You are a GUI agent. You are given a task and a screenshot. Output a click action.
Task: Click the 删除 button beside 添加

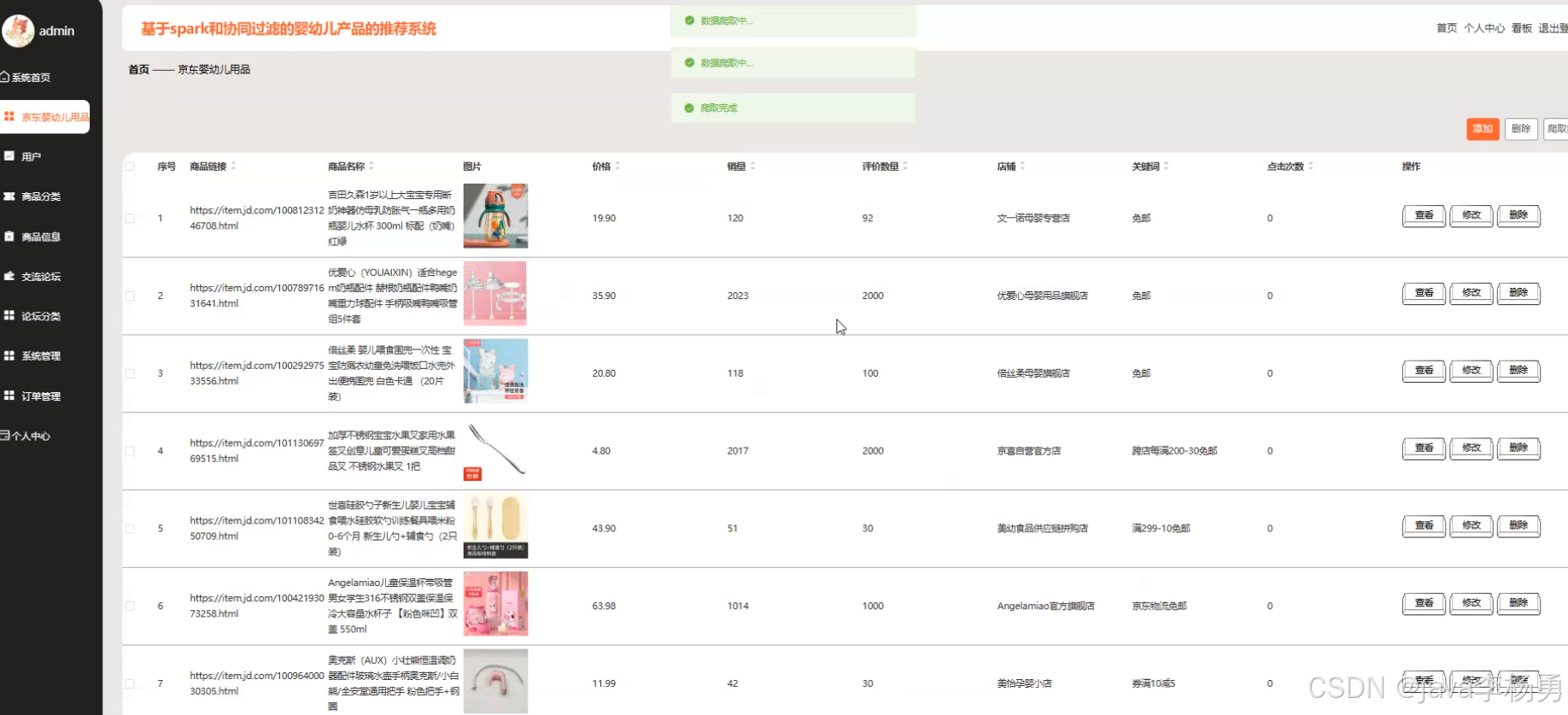[1521, 129]
